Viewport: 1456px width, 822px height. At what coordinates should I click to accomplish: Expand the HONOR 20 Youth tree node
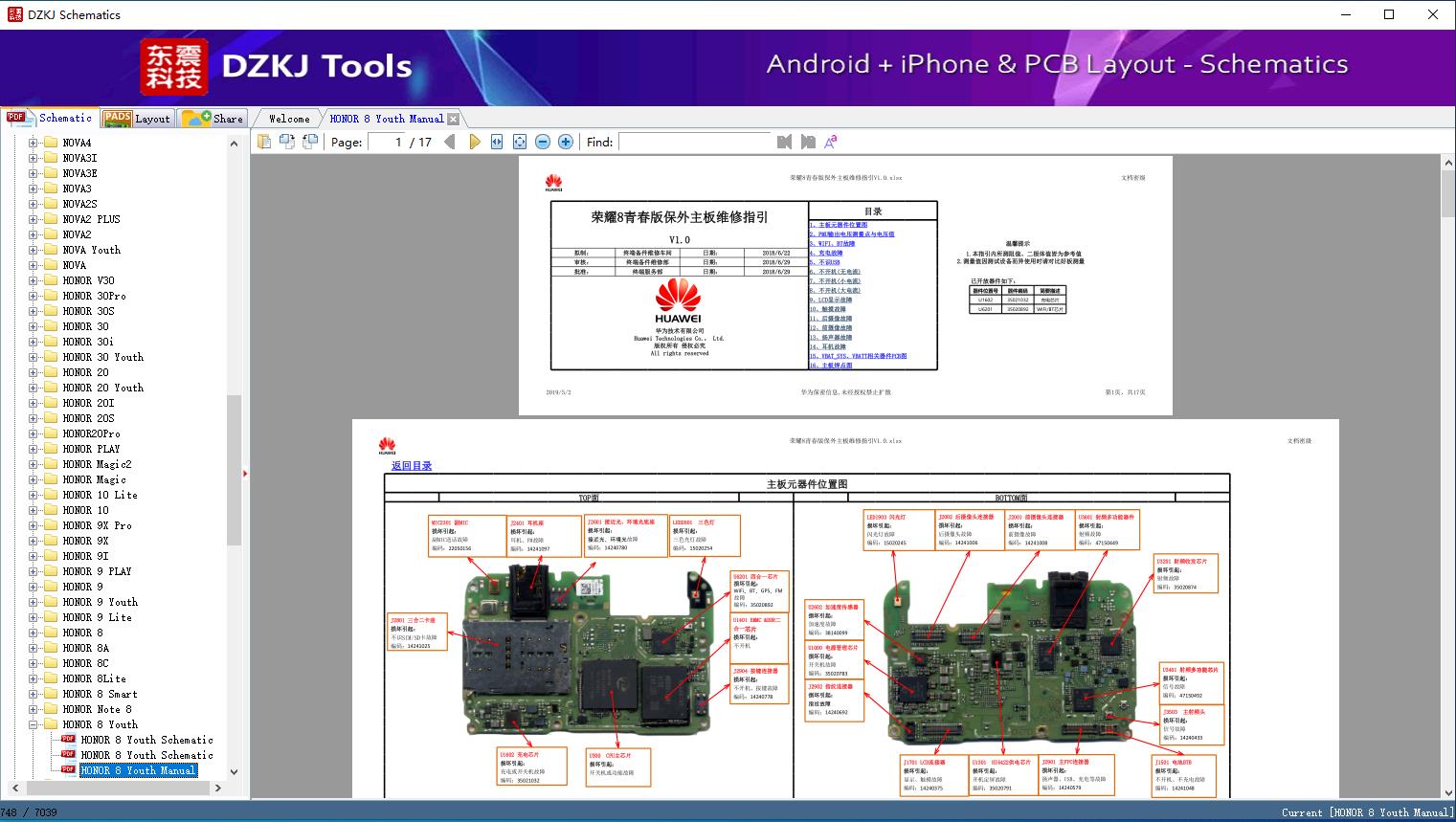(x=34, y=388)
